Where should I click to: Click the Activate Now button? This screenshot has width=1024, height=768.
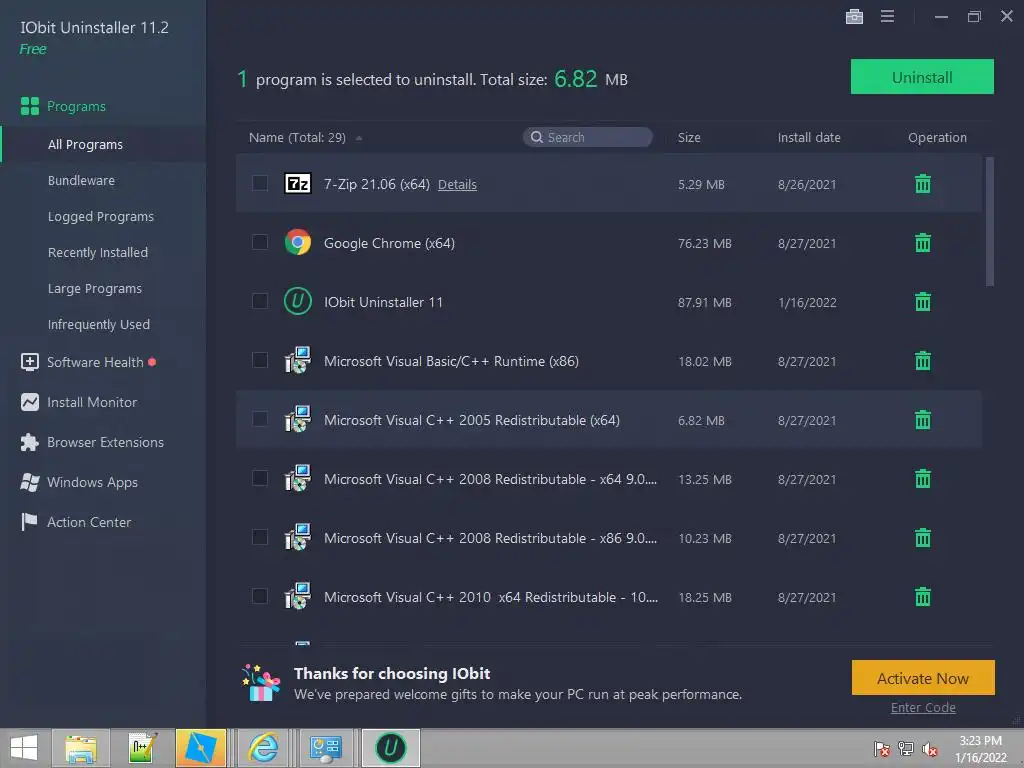923,678
